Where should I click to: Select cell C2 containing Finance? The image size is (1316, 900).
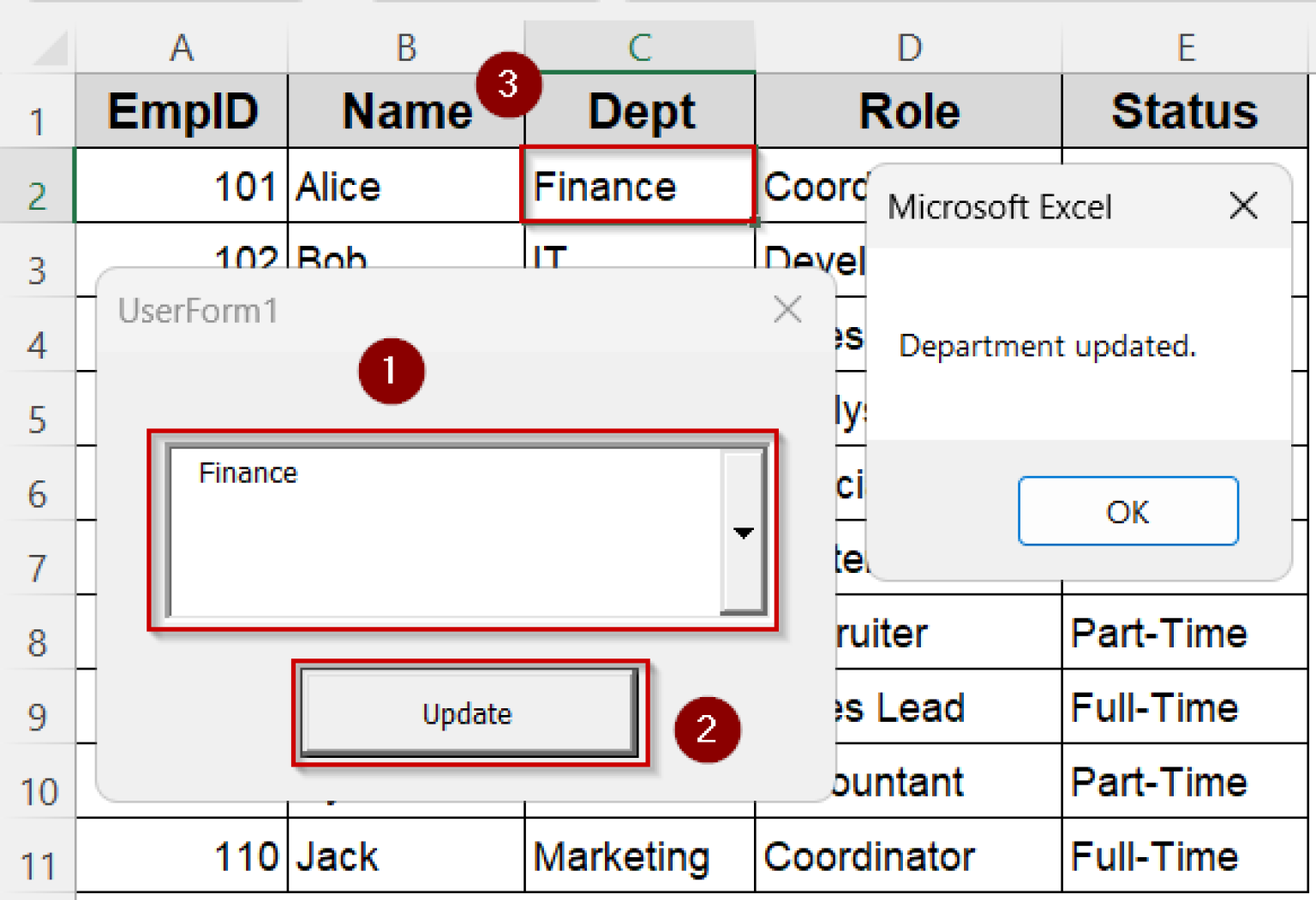point(637,186)
